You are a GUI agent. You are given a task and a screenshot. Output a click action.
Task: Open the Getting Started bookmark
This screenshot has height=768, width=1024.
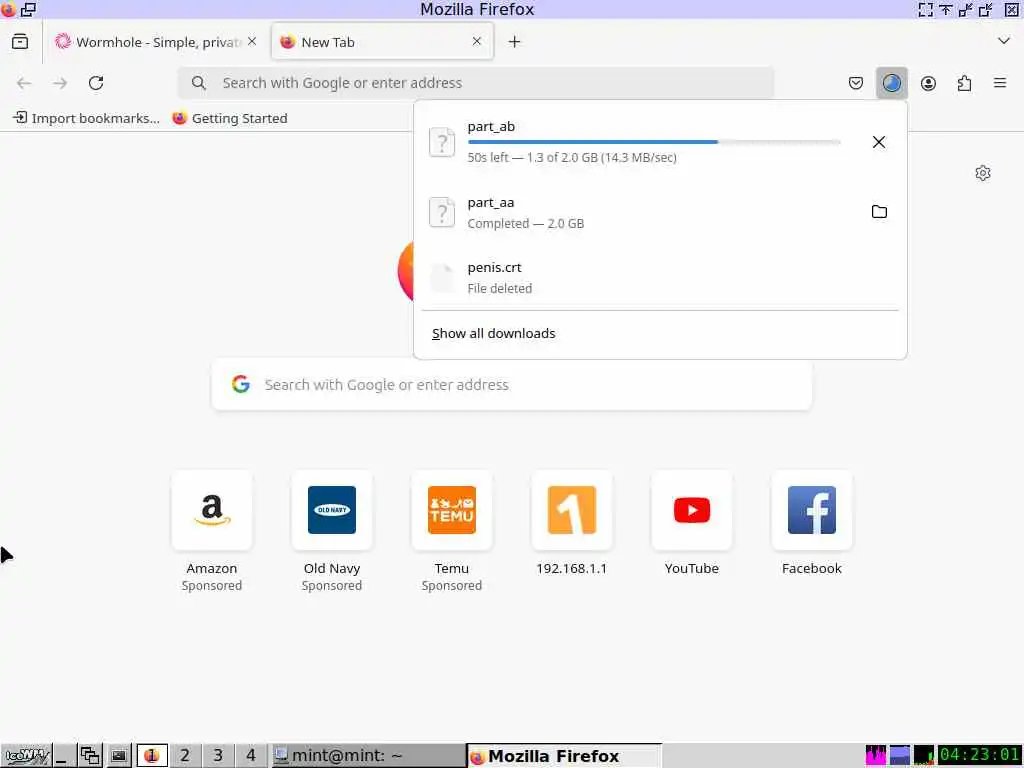[230, 118]
